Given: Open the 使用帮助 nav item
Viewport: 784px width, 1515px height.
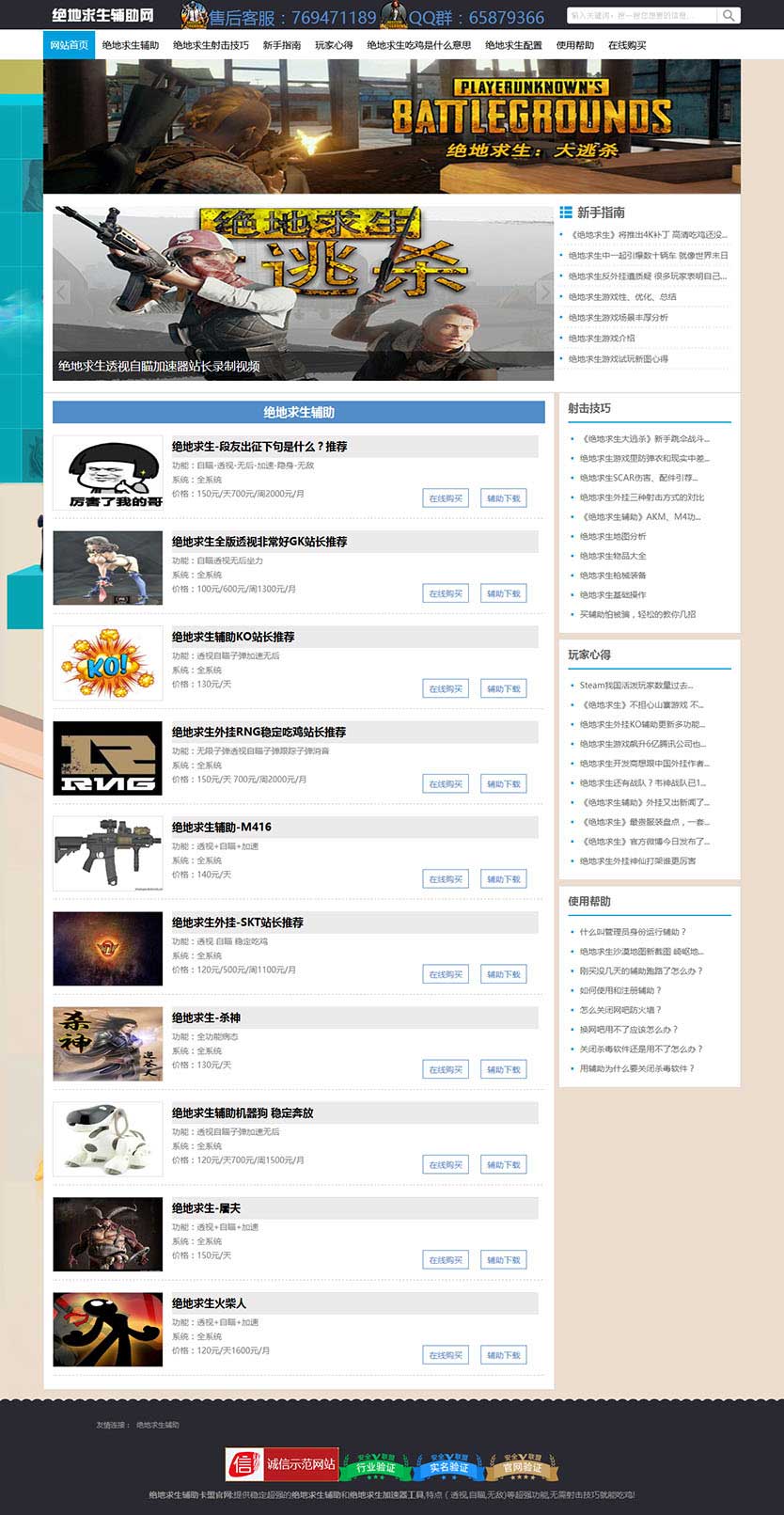Looking at the screenshot, I should coord(574,45).
